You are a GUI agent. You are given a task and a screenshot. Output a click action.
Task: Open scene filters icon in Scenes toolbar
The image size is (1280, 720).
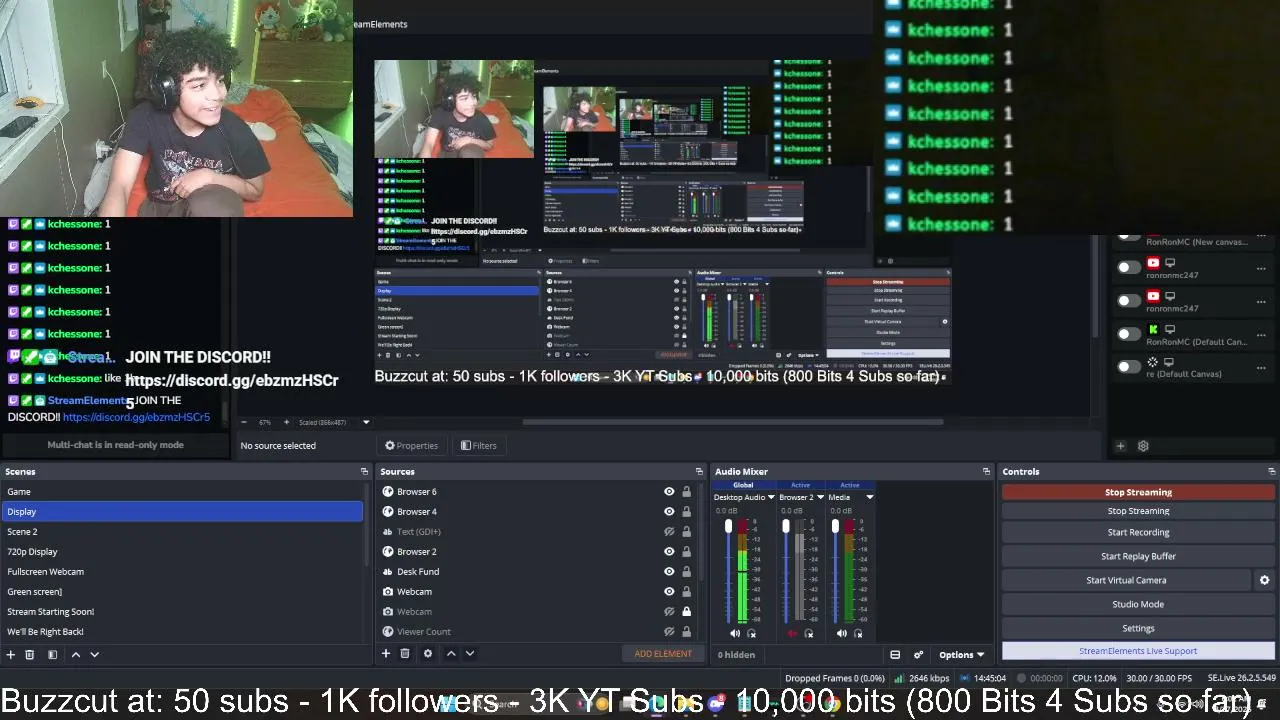coord(52,654)
